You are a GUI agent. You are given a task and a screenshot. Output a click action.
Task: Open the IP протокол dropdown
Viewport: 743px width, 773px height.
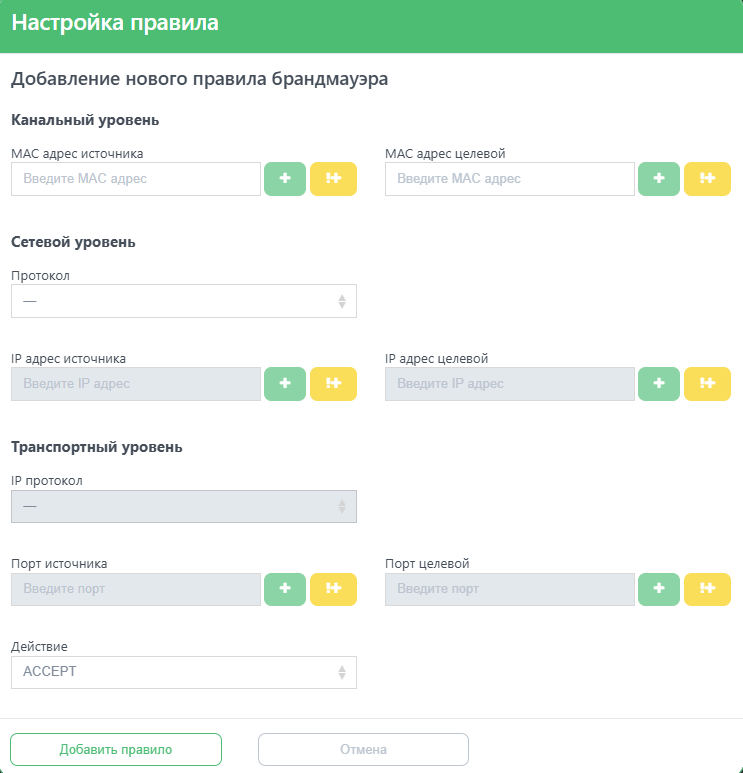(184, 506)
